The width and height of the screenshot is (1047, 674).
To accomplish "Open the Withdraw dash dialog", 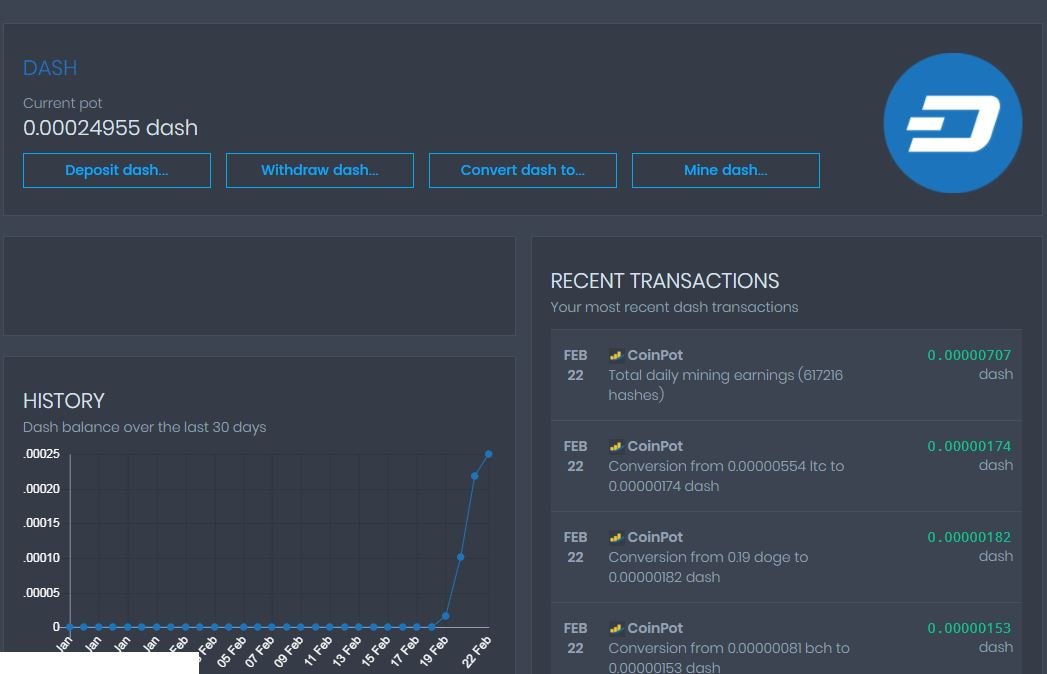I will (320, 170).
